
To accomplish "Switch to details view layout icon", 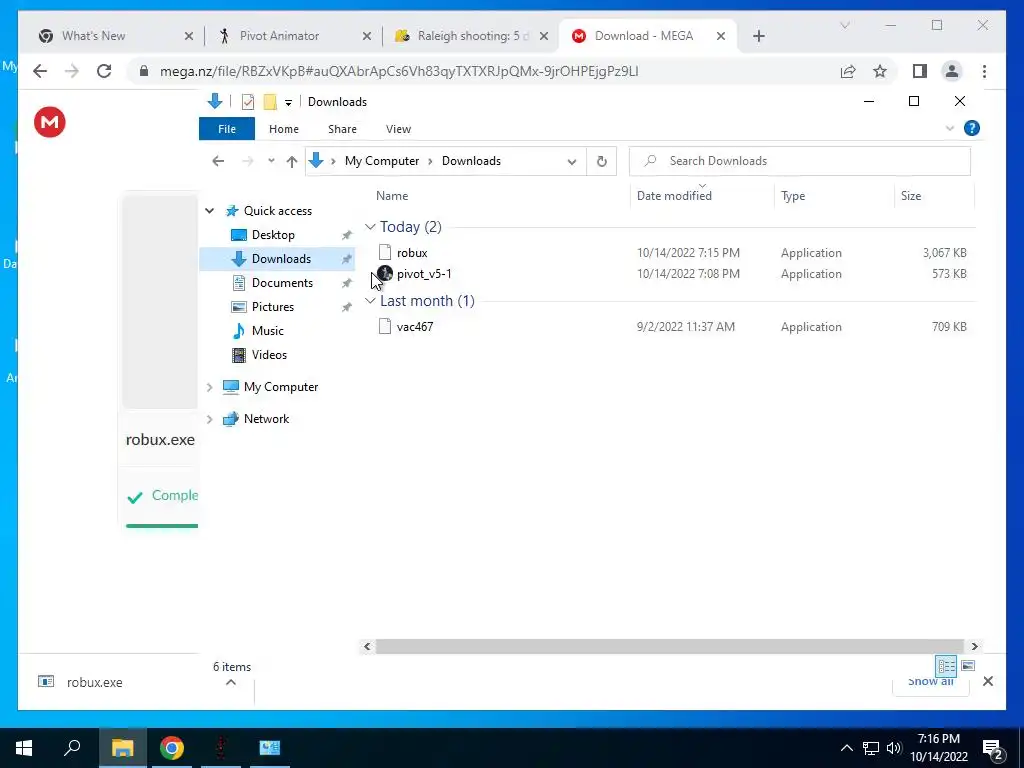I will (946, 666).
